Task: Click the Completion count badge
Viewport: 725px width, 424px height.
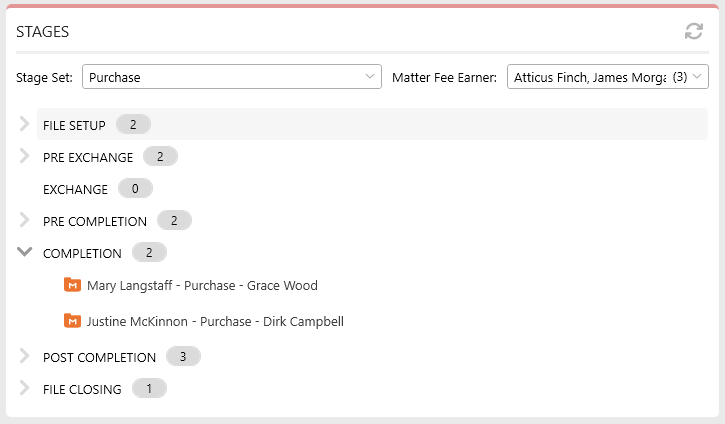Action: [149, 252]
